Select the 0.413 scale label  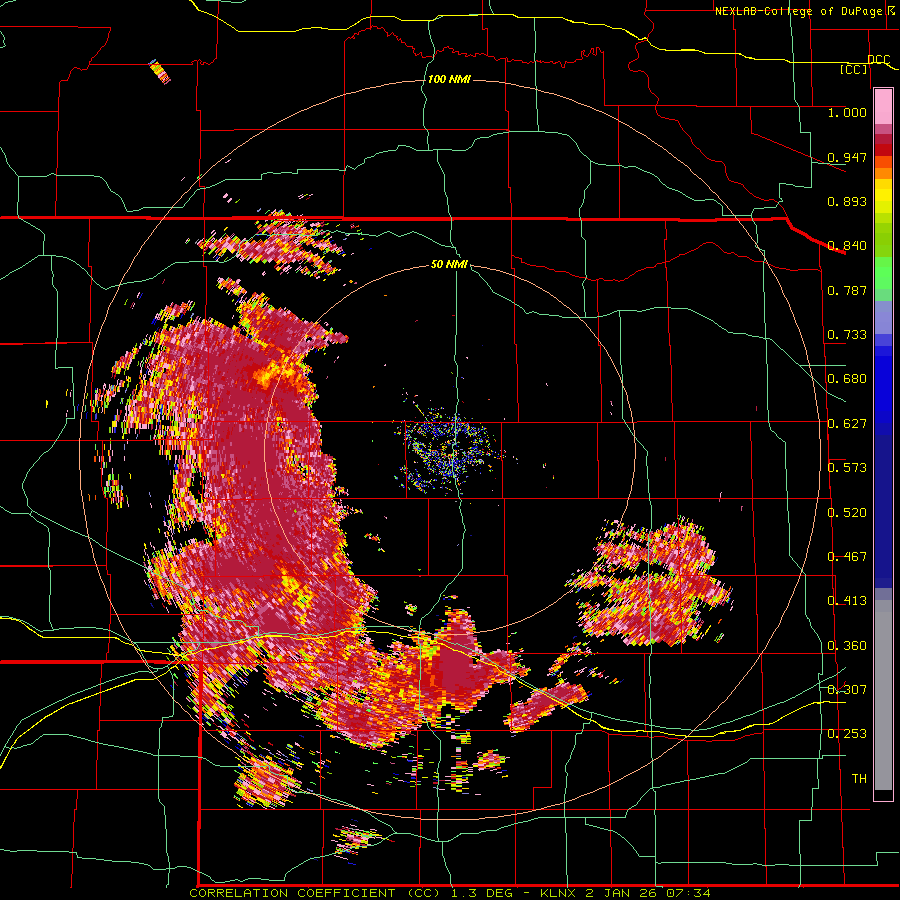pos(847,601)
